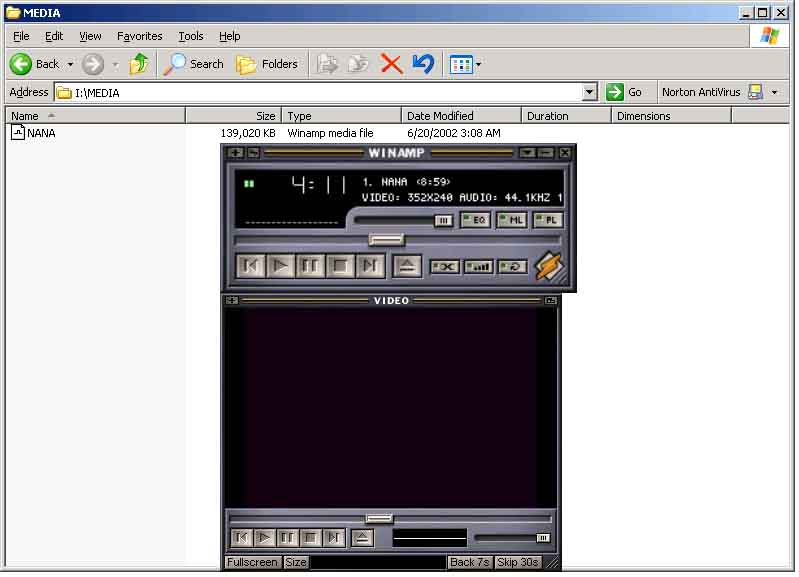Open the Help menu
The image size is (799, 577).
(229, 36)
